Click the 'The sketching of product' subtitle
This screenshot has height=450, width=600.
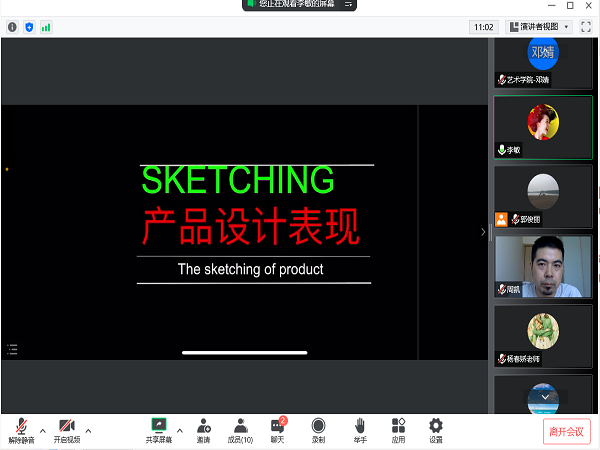(251, 269)
